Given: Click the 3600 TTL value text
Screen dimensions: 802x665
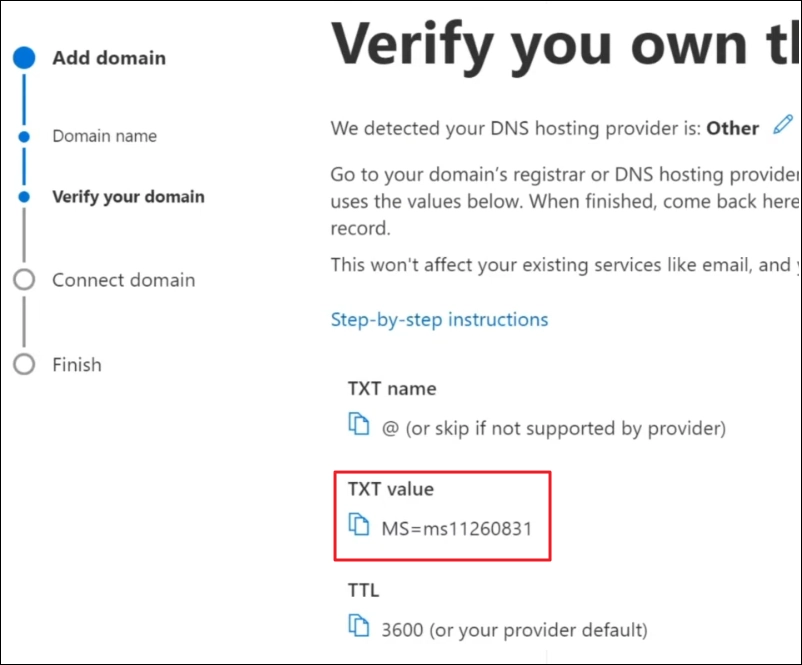Looking at the screenshot, I should (514, 630).
